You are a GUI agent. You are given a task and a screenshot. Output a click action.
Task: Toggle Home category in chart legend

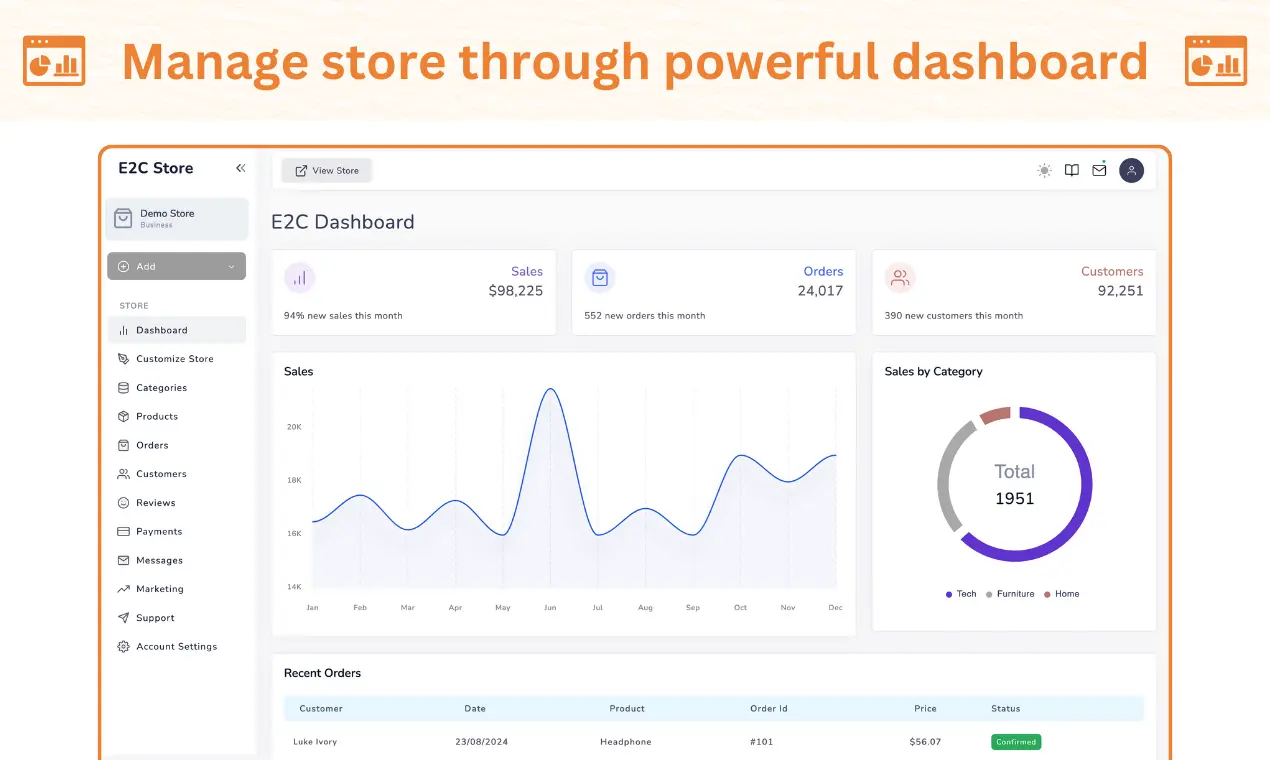click(1062, 594)
